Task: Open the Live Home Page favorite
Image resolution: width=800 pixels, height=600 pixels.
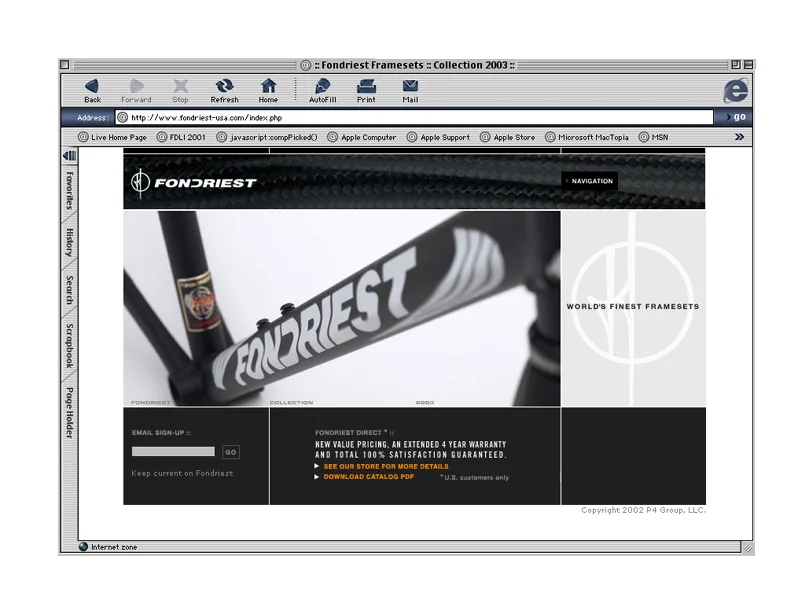Action: click(112, 137)
